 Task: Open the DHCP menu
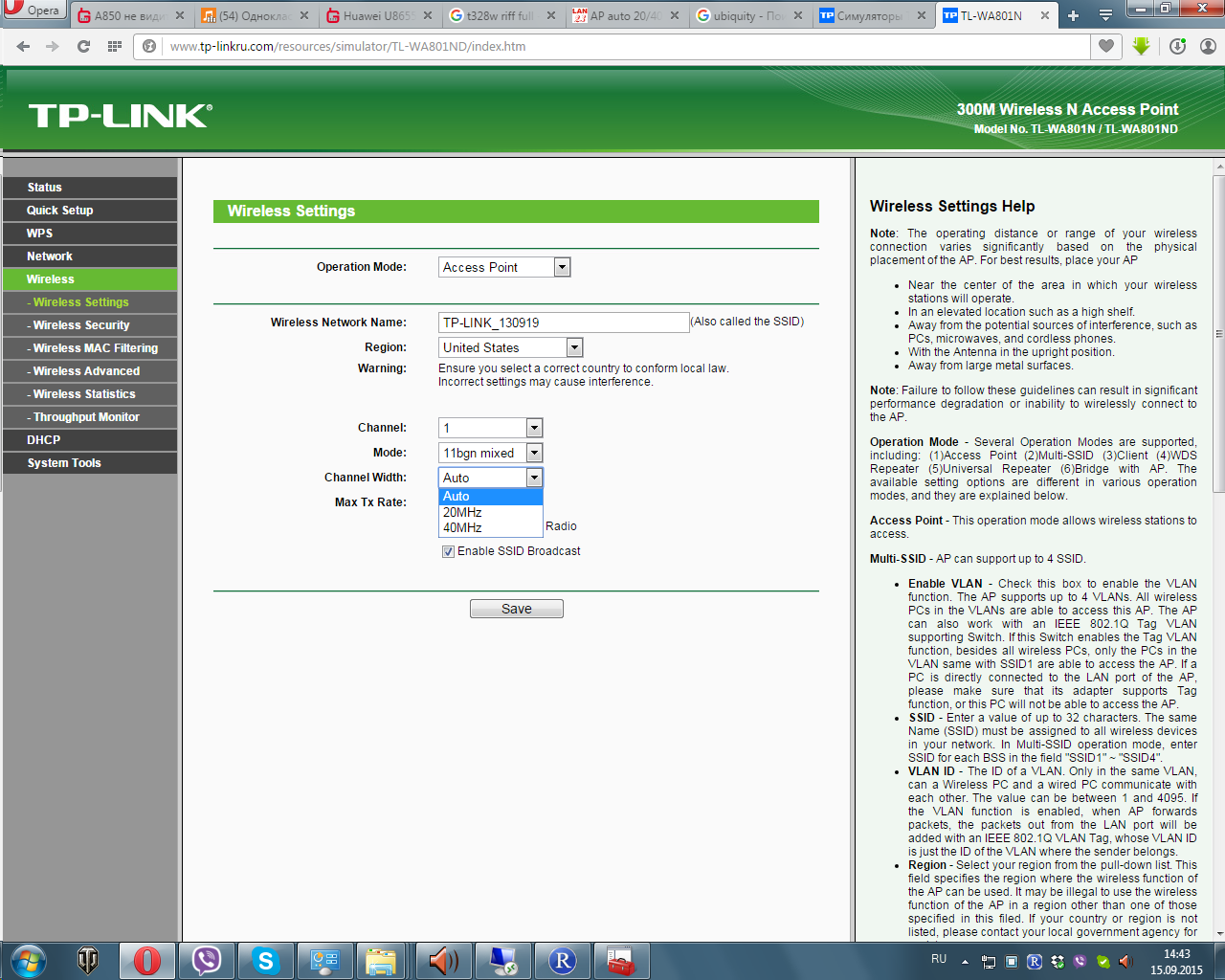[x=90, y=440]
